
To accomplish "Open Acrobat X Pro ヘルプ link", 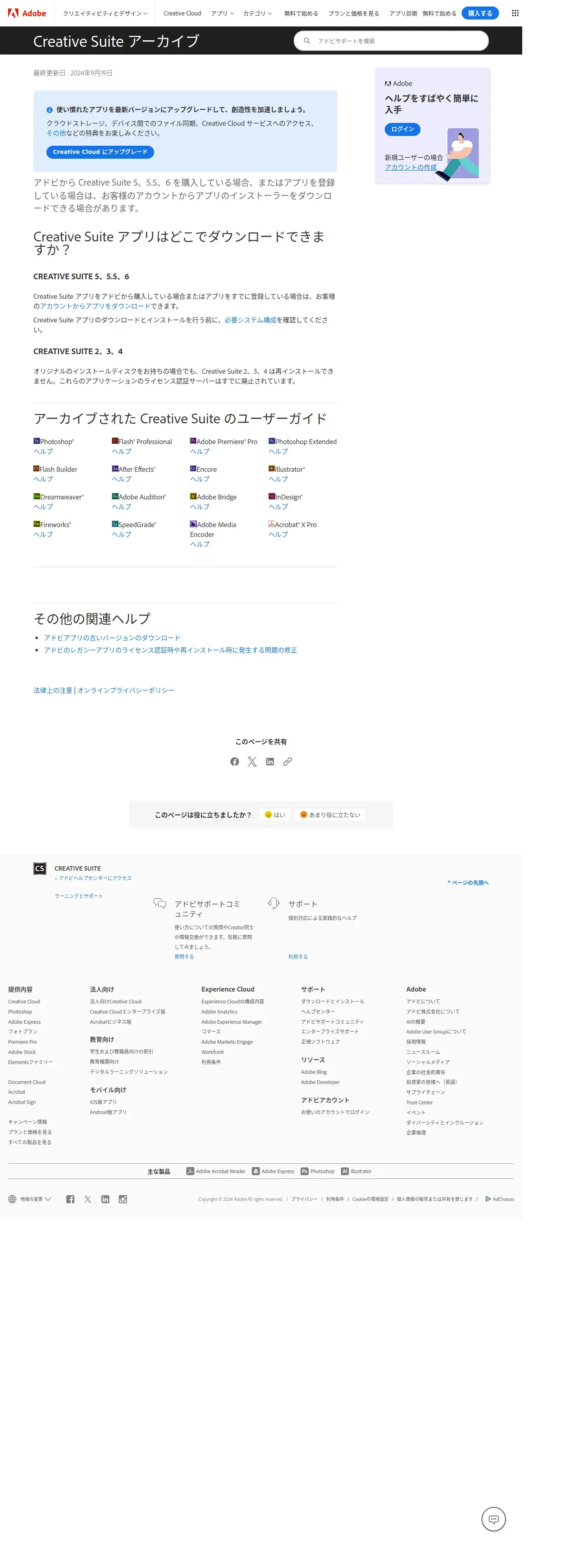I will 279,534.
